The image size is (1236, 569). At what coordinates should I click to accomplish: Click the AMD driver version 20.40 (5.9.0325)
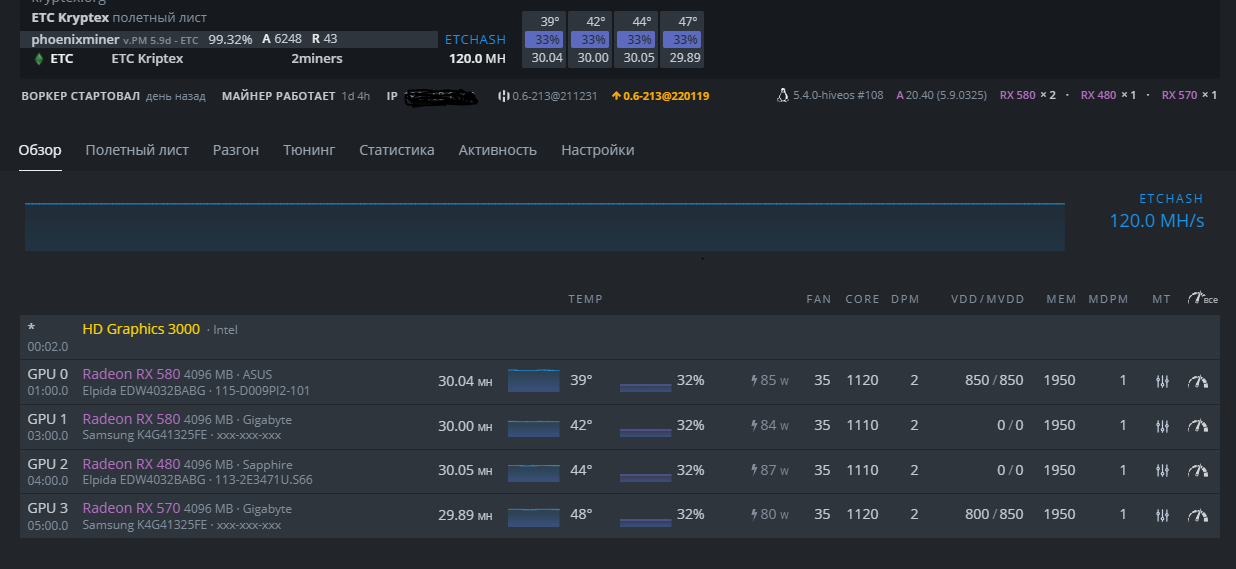pyautogui.click(x=939, y=96)
